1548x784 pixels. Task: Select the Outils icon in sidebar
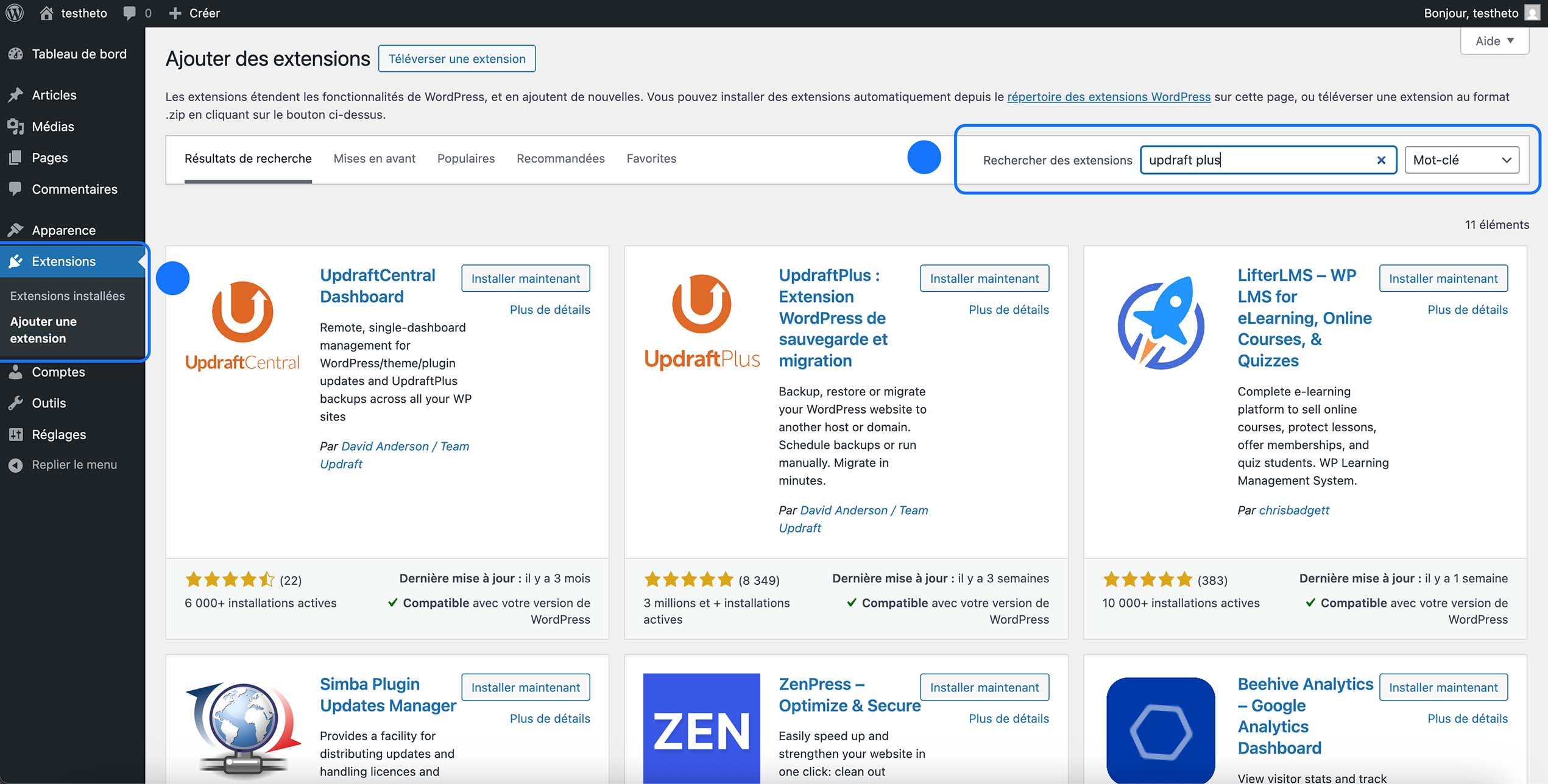(x=16, y=403)
